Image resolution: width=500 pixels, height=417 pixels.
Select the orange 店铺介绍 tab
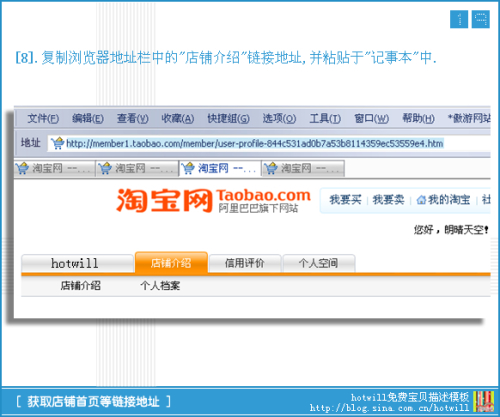tap(171, 263)
